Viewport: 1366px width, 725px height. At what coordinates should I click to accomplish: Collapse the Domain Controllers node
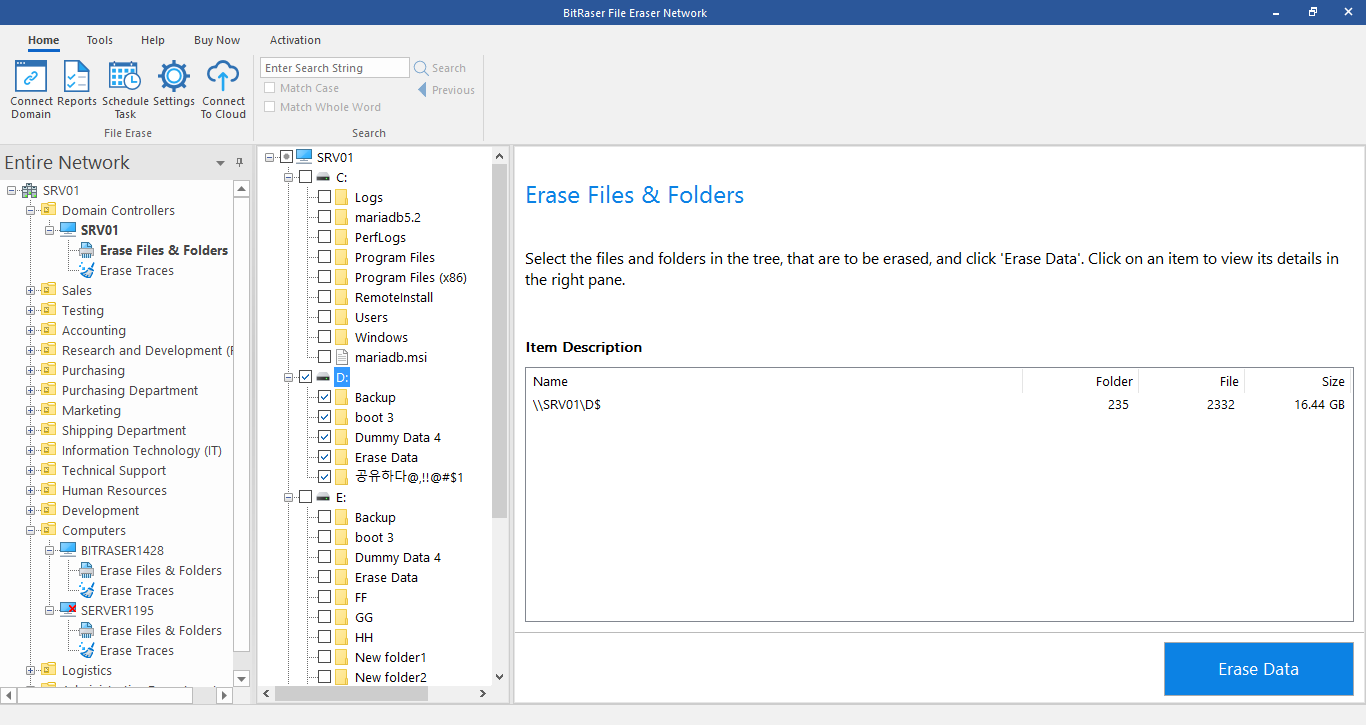30,210
